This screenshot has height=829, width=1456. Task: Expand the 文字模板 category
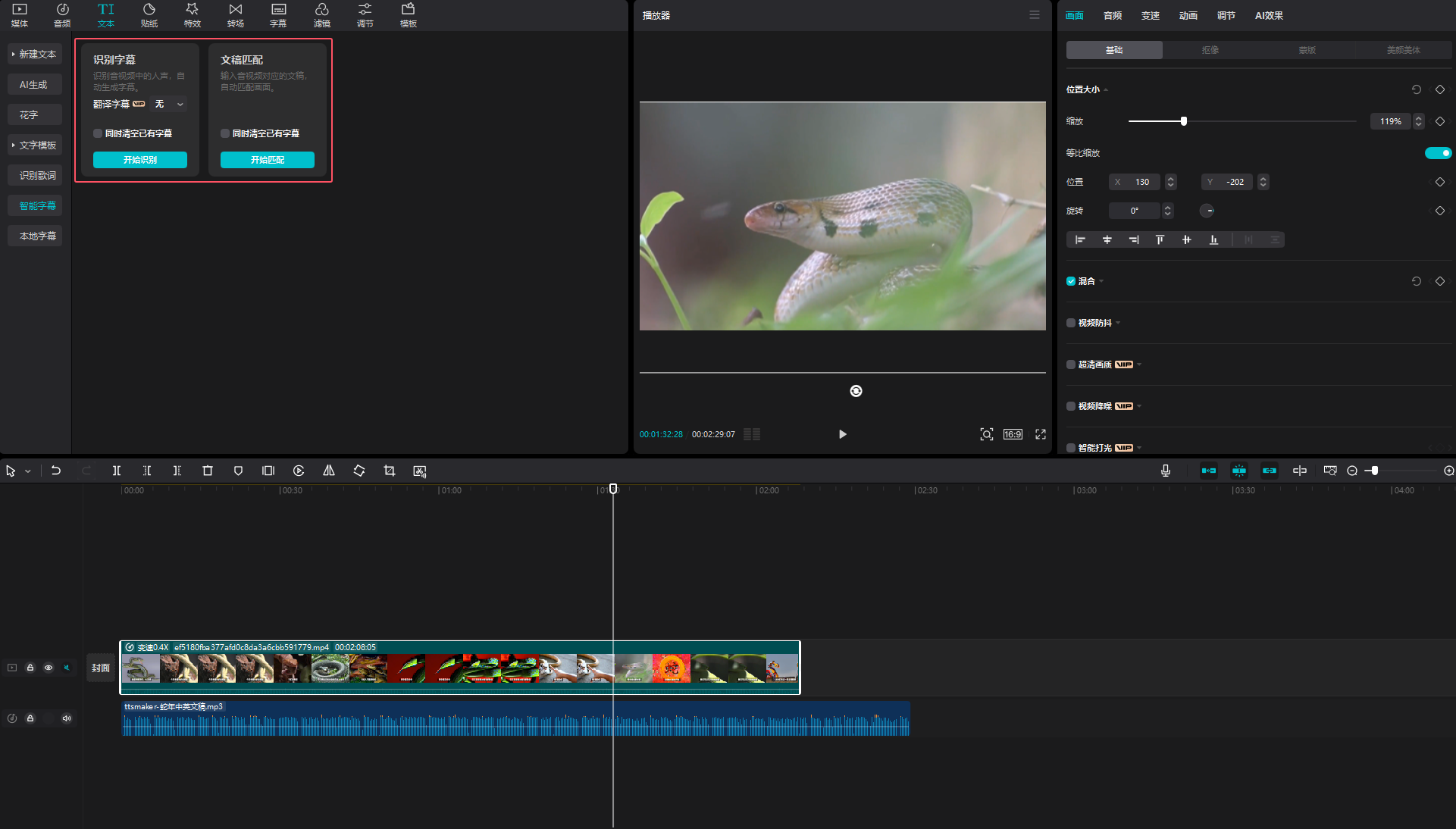[35, 145]
